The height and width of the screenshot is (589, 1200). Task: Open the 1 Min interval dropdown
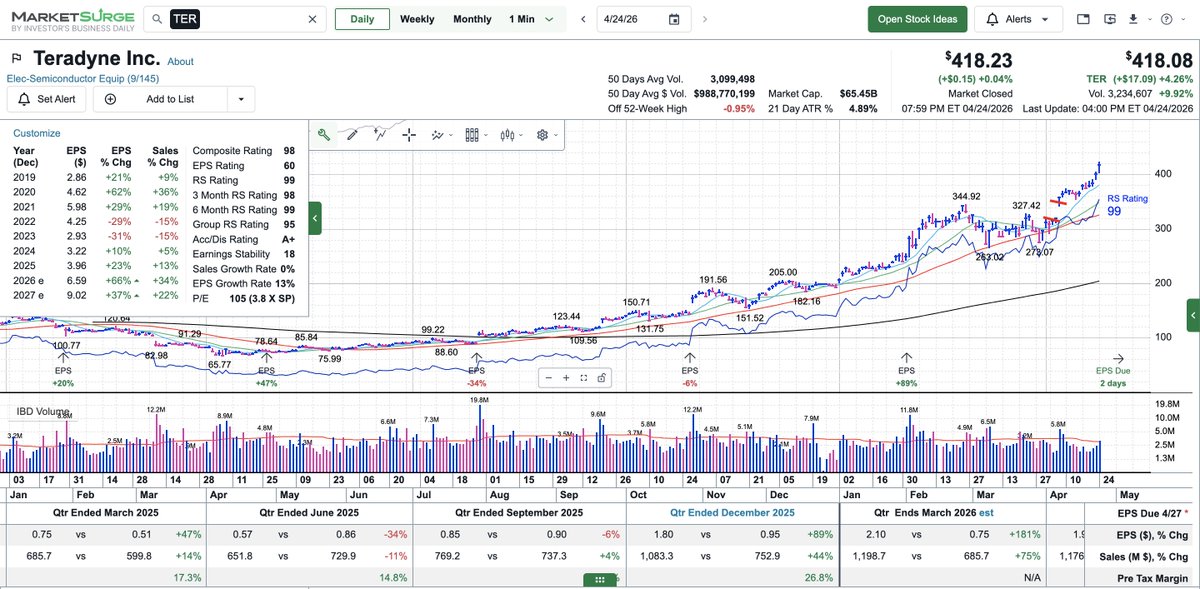pyautogui.click(x=530, y=19)
